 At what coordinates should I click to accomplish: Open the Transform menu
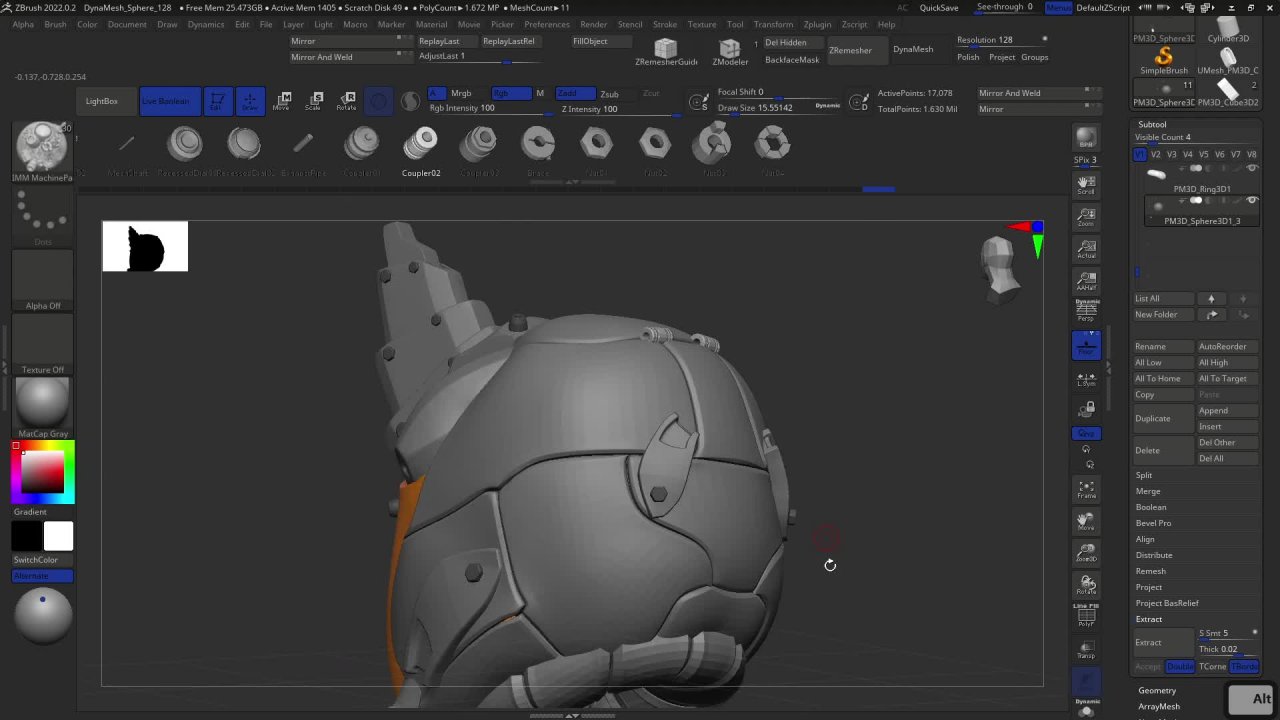773,24
